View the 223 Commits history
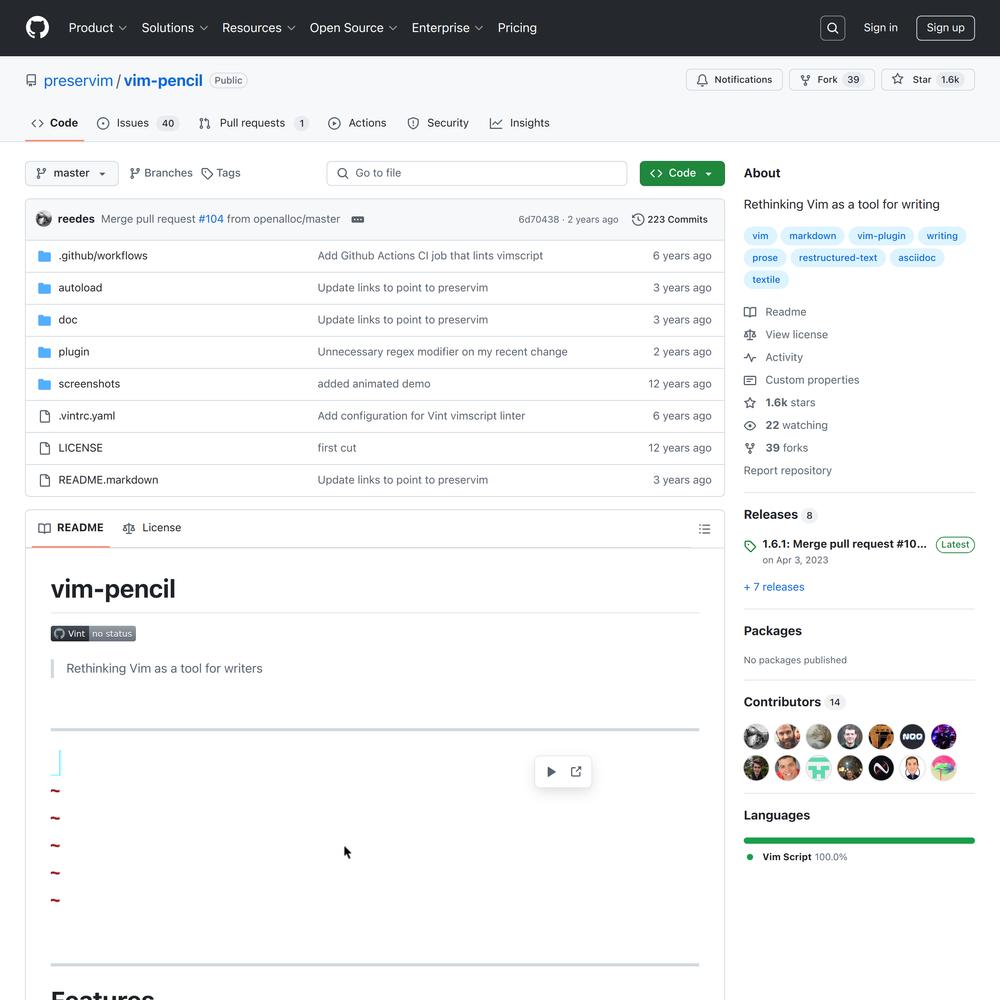The image size is (1000, 1000). 670,219
